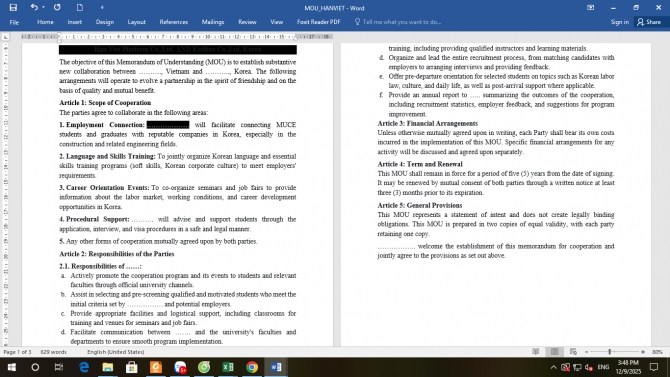
Task: Click the volume tray icon
Action: pos(589,367)
